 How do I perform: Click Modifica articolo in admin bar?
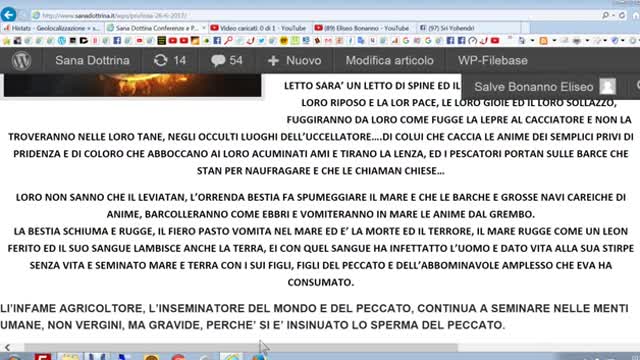pos(389,60)
